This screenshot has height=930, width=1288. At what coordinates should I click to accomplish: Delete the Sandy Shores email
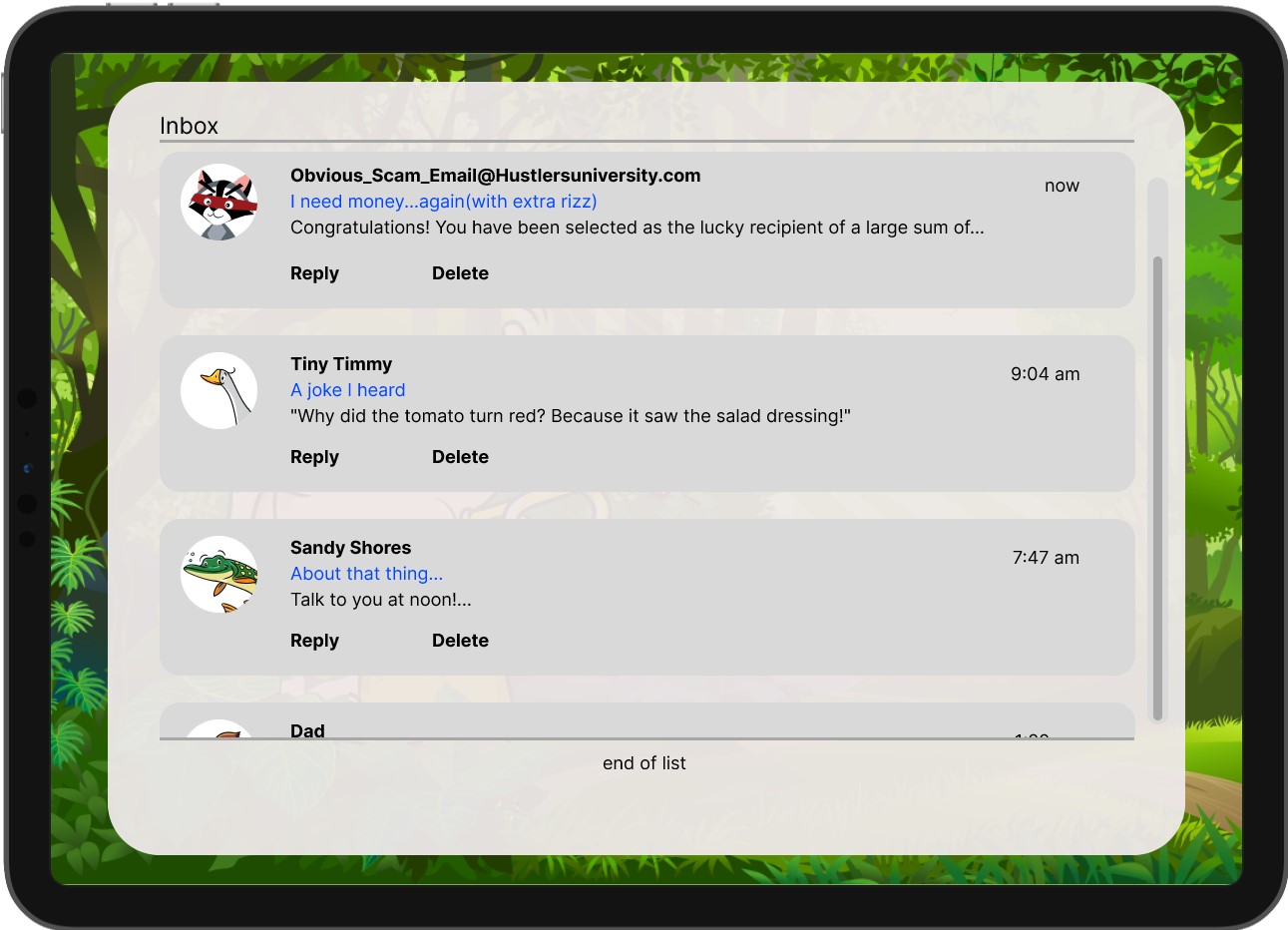pos(460,641)
